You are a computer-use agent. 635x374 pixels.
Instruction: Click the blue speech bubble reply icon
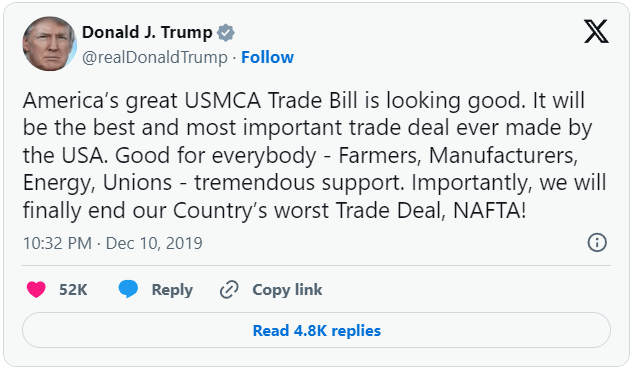(x=128, y=289)
